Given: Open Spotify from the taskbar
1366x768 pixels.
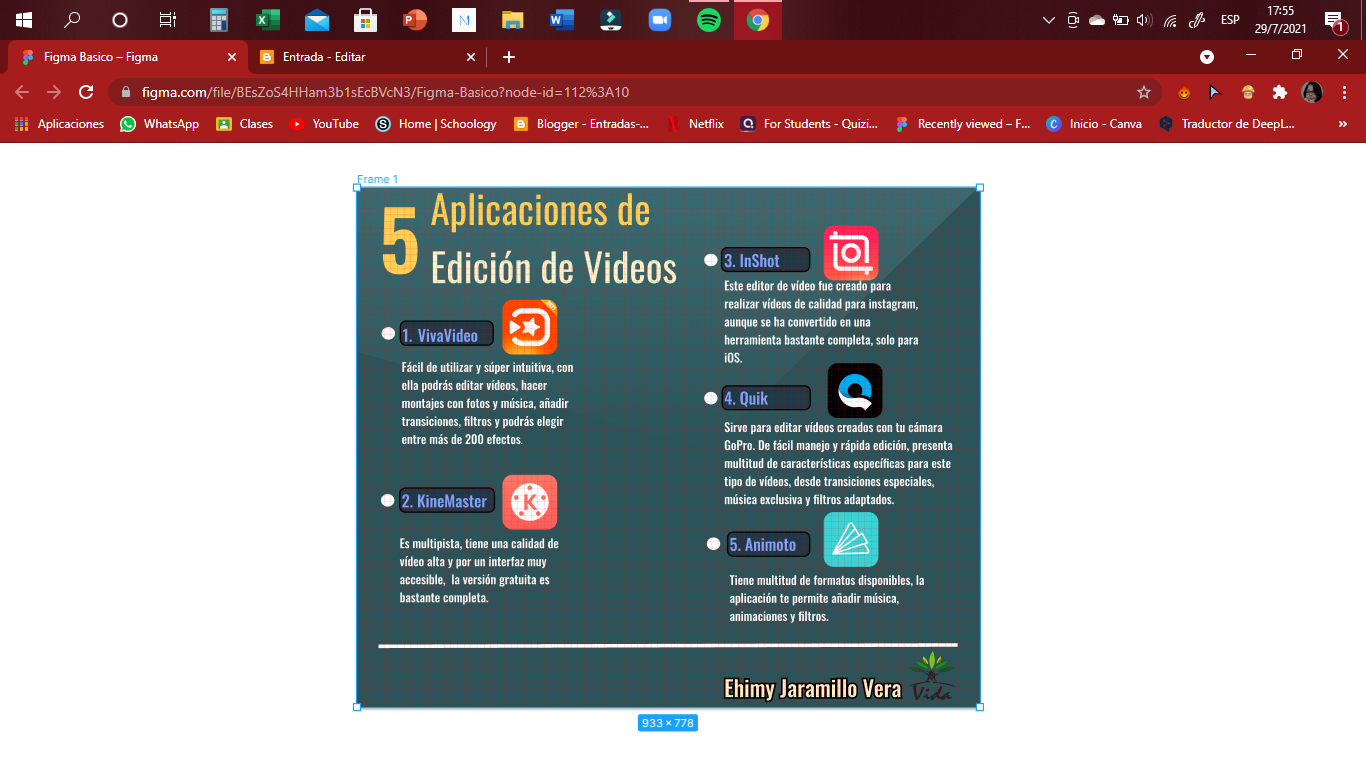Looking at the screenshot, I should coord(709,19).
